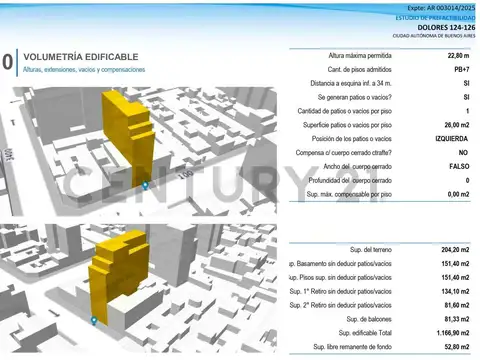Click 'Cantidad de patios o vacíos por piso'
Viewport: 480px width, 360px height.
click(x=345, y=111)
